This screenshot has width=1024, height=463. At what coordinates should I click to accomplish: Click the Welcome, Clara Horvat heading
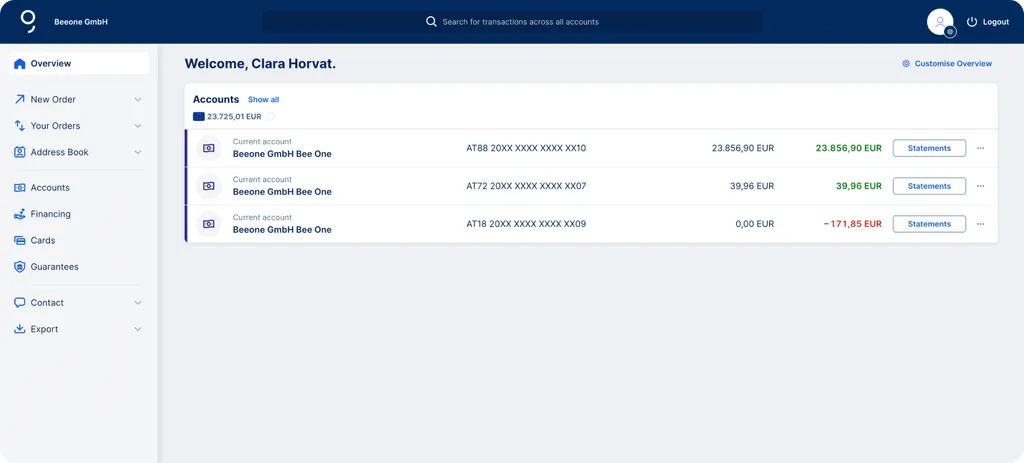point(261,64)
